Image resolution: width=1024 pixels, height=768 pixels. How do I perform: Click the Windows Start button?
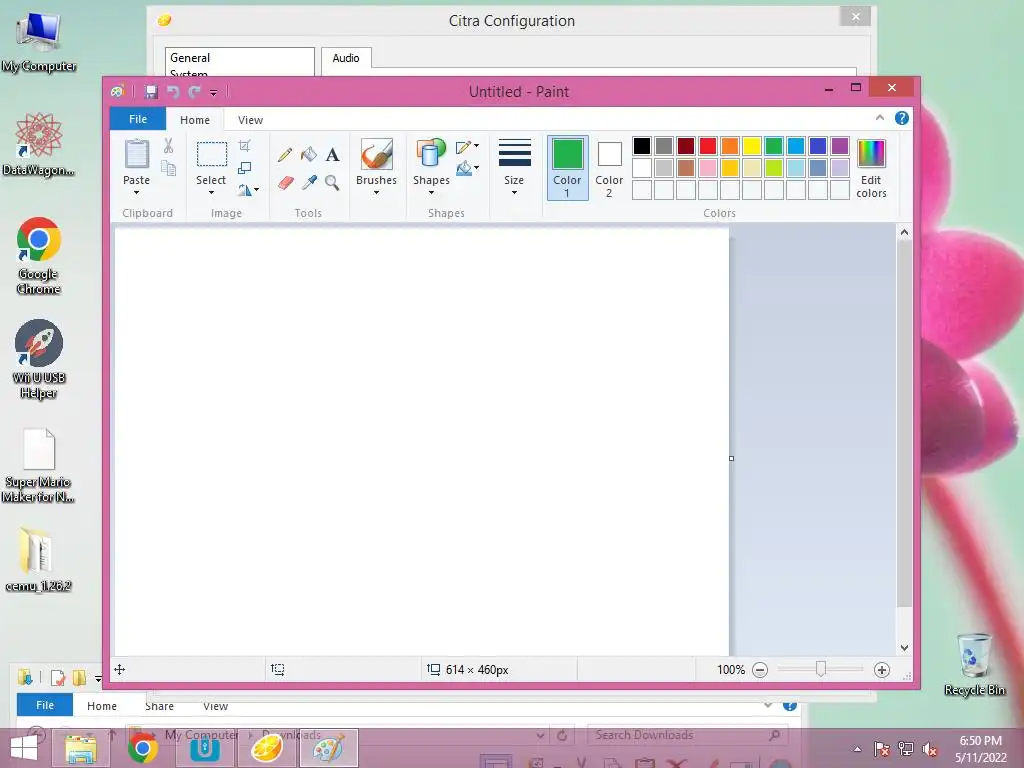pos(24,748)
